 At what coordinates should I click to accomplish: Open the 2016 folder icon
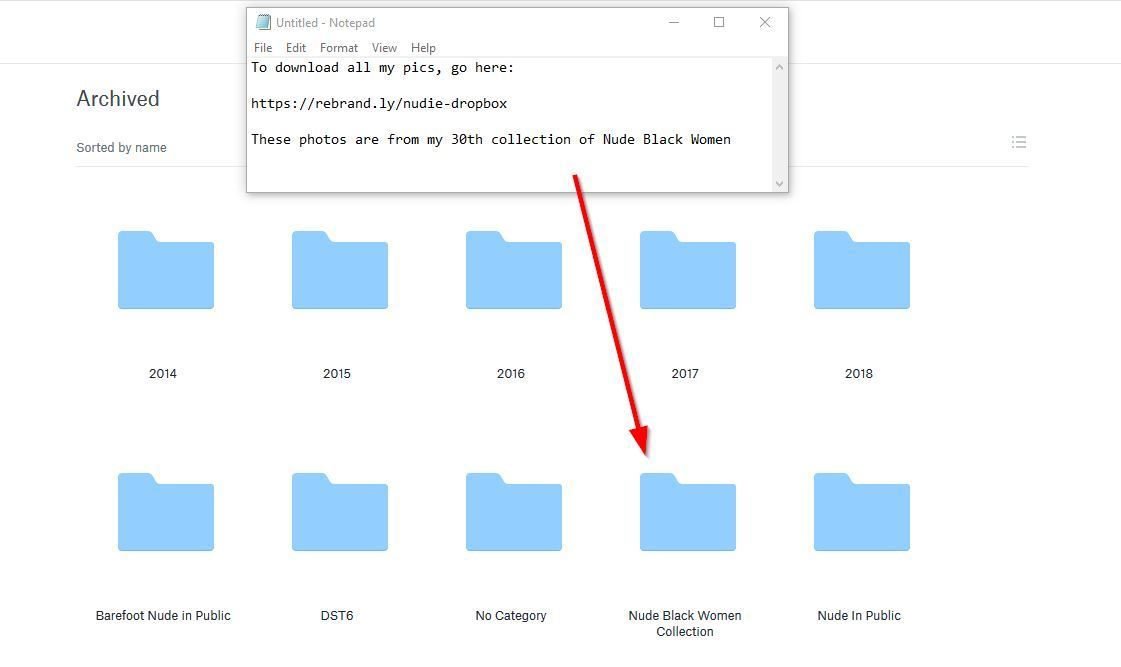coord(513,271)
